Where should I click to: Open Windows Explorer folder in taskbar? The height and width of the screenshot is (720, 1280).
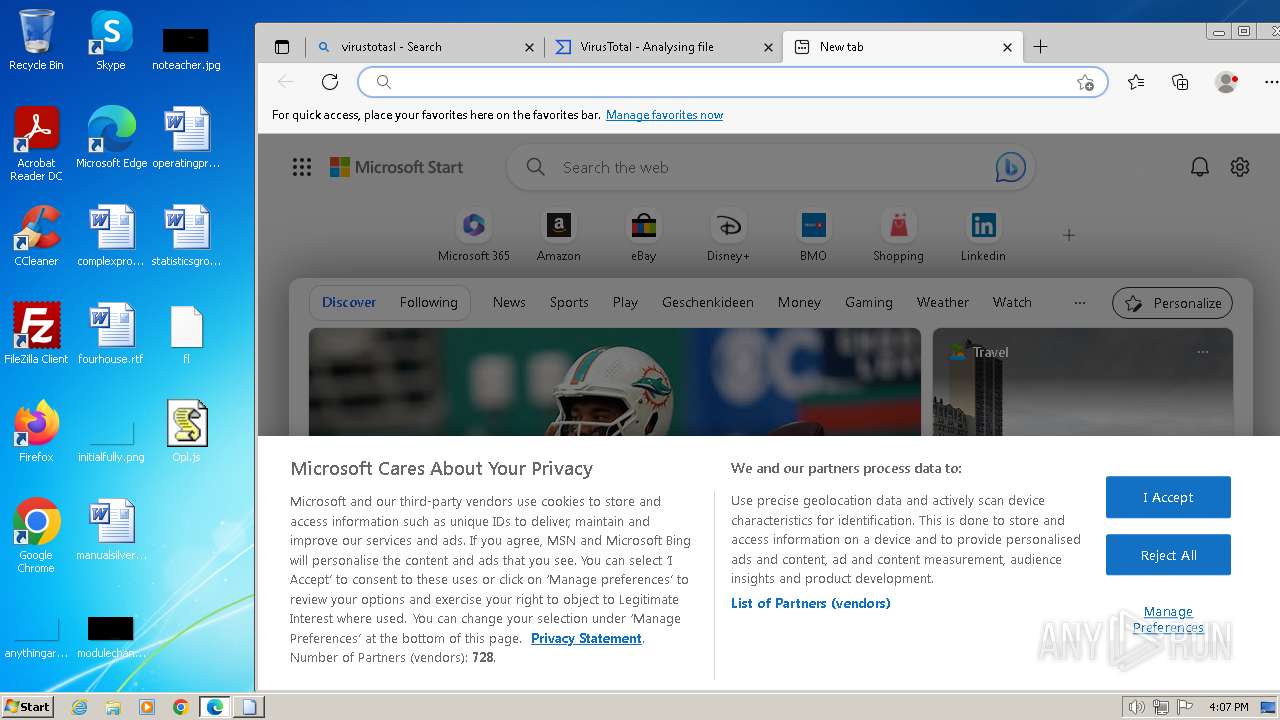[113, 707]
